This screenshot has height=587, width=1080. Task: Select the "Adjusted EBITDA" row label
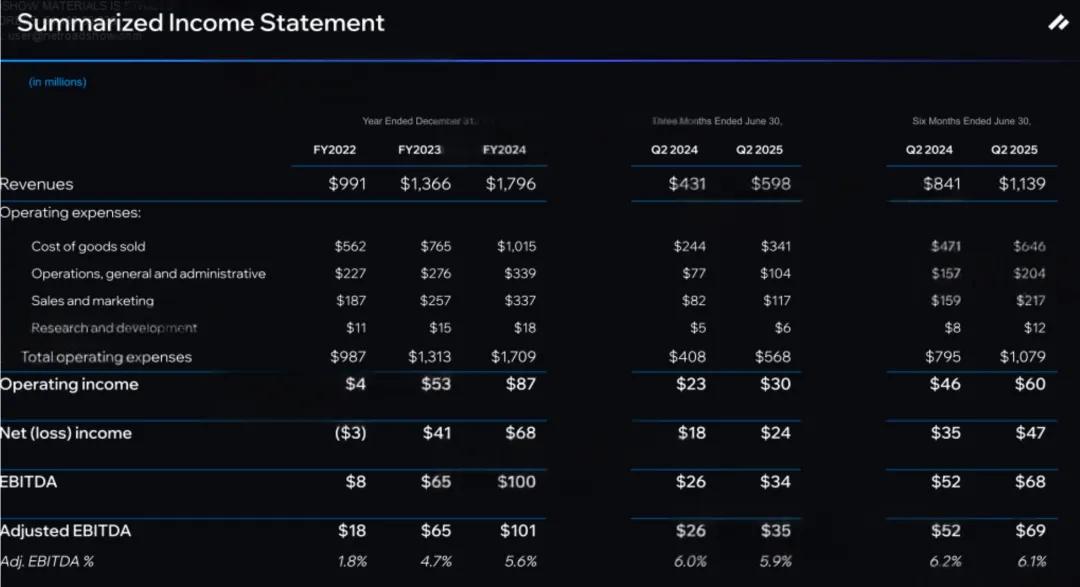(x=66, y=531)
